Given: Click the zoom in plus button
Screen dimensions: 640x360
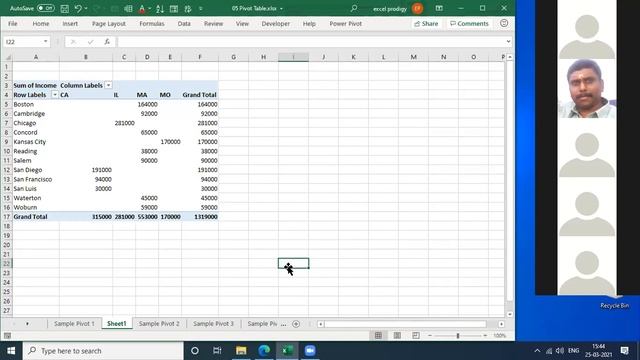Looking at the screenshot, I should (485, 336).
